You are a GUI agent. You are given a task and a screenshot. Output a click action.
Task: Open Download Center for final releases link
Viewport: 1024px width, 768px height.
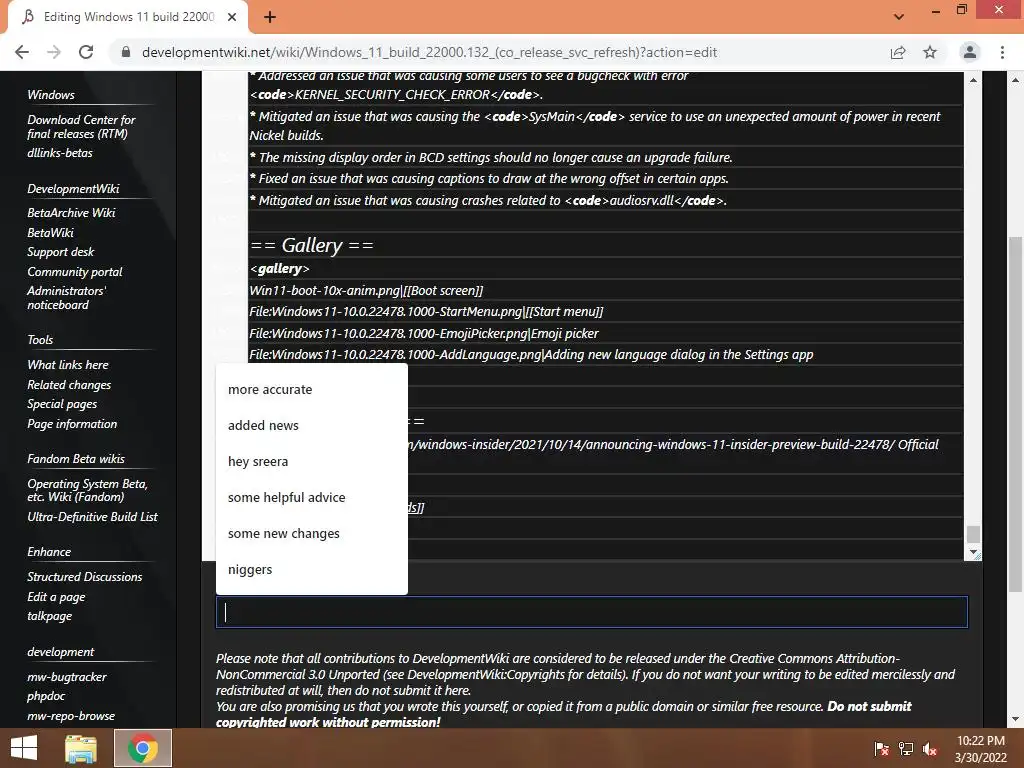[x=81, y=127]
